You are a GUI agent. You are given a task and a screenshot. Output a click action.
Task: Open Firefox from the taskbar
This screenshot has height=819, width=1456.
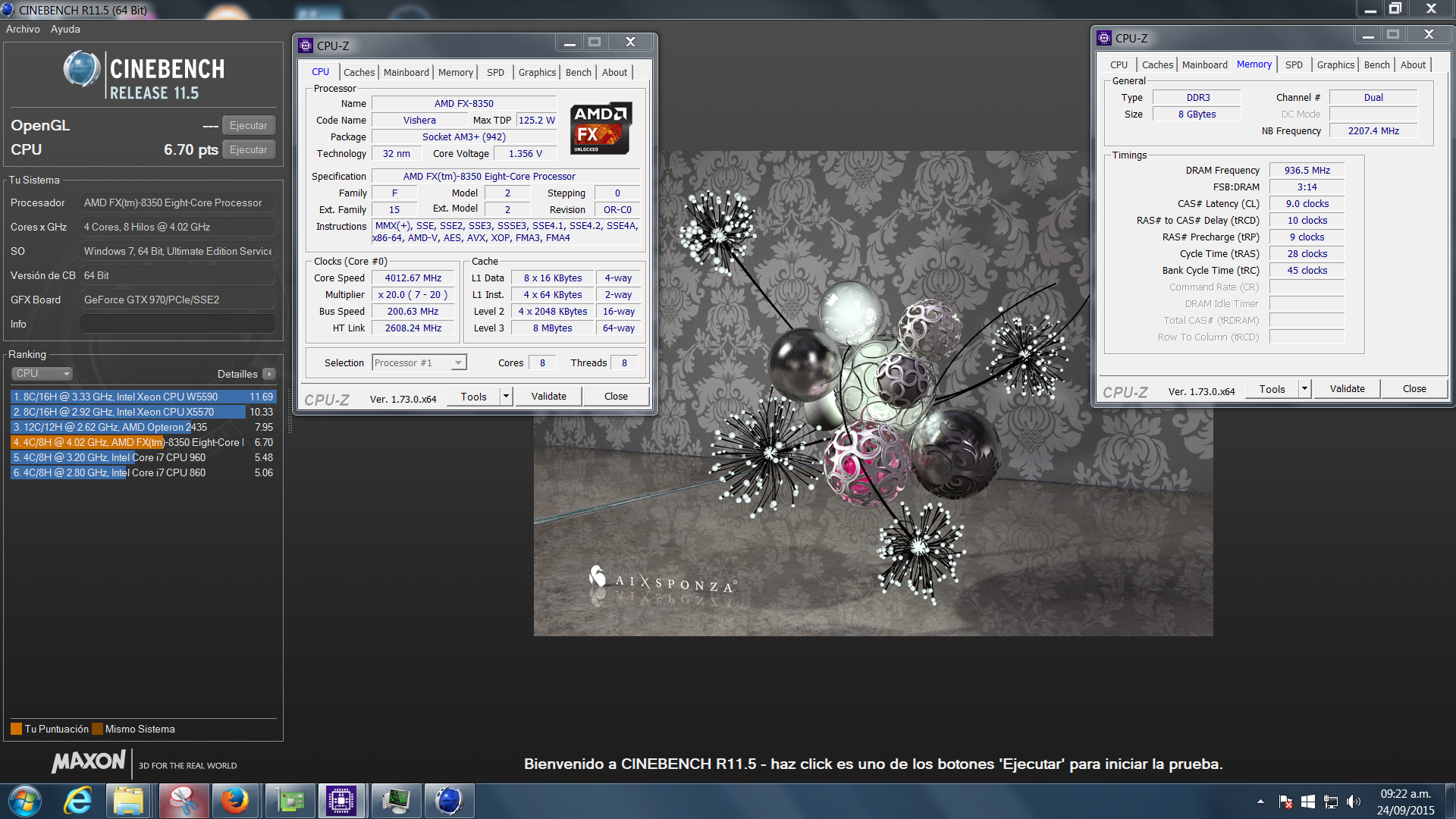pos(235,801)
